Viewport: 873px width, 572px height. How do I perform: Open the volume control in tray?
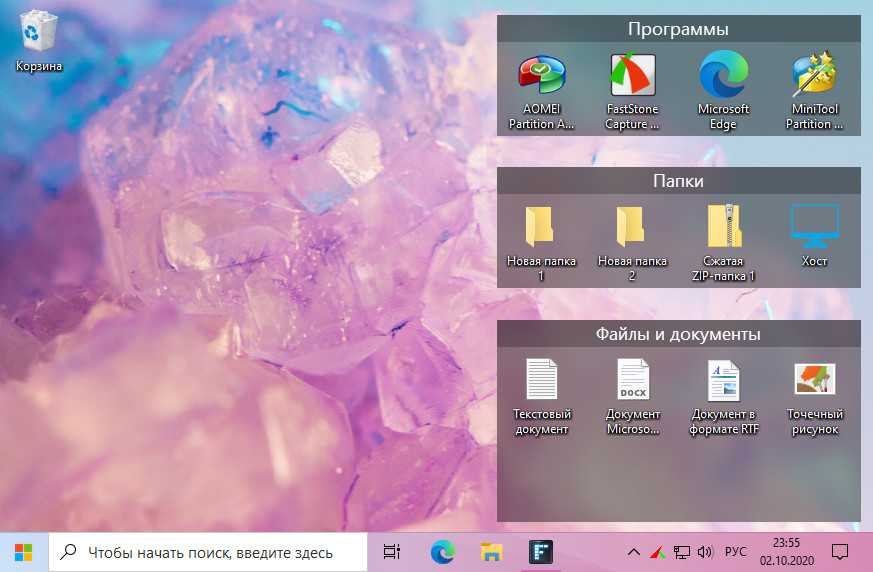pyautogui.click(x=704, y=551)
